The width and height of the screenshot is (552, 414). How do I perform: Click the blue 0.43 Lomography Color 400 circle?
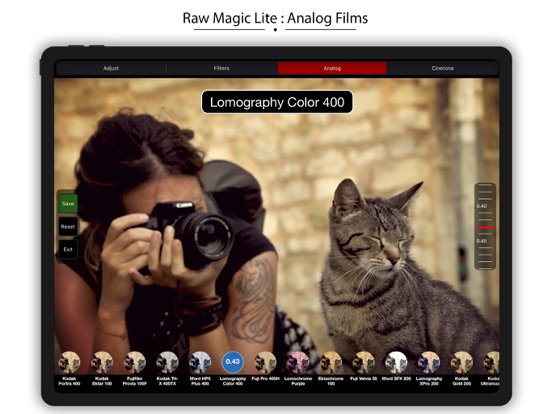233,362
